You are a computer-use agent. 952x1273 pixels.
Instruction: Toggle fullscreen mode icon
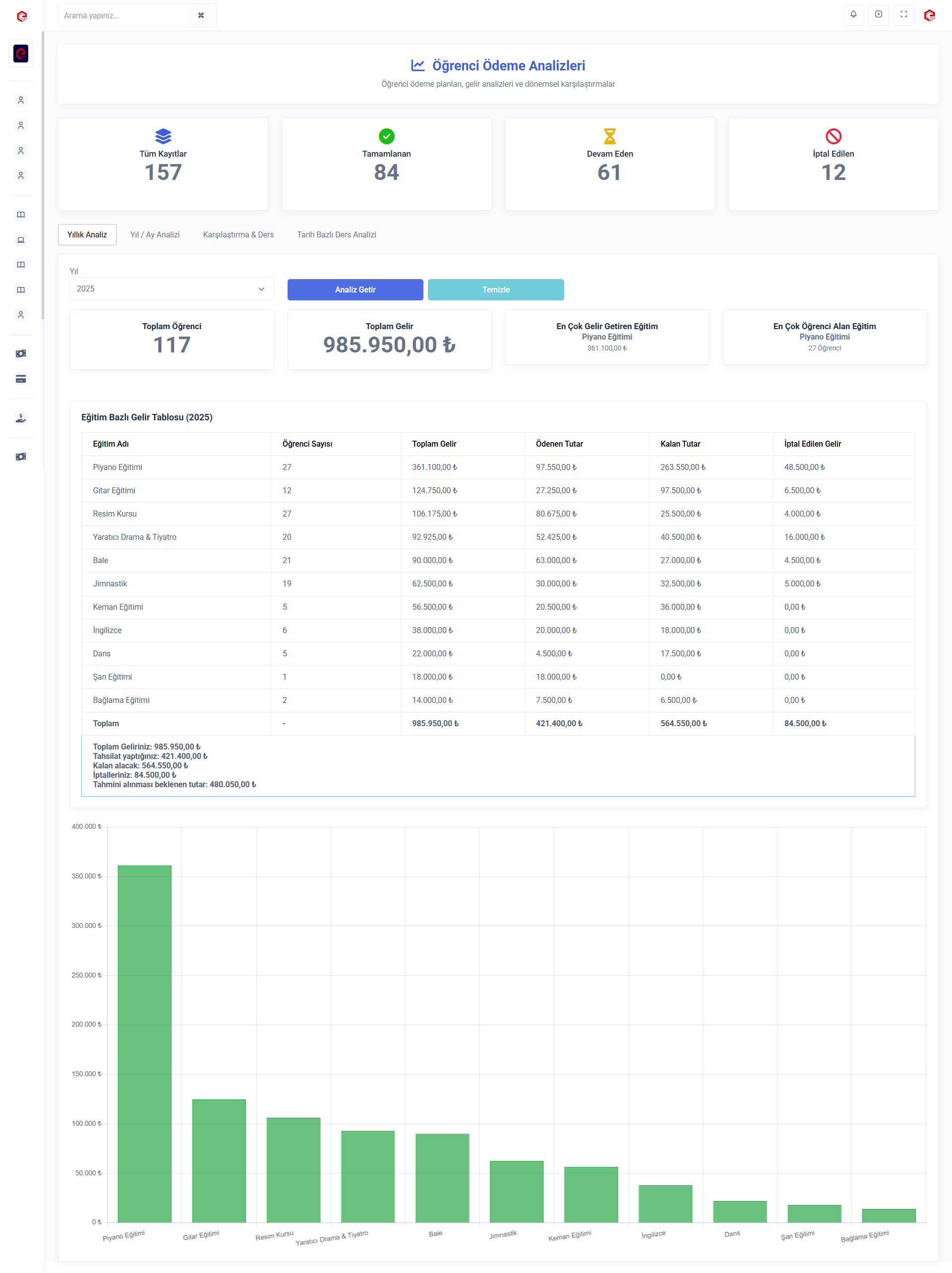pyautogui.click(x=903, y=15)
